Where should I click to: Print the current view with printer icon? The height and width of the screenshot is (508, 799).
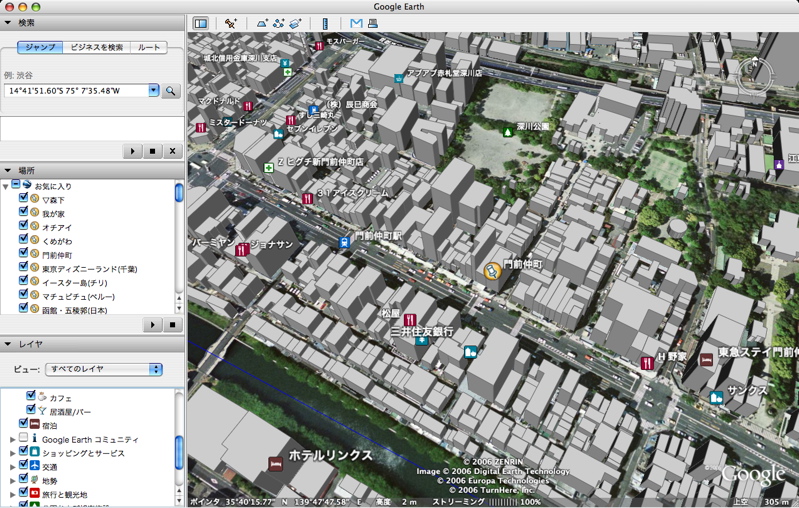coord(373,23)
